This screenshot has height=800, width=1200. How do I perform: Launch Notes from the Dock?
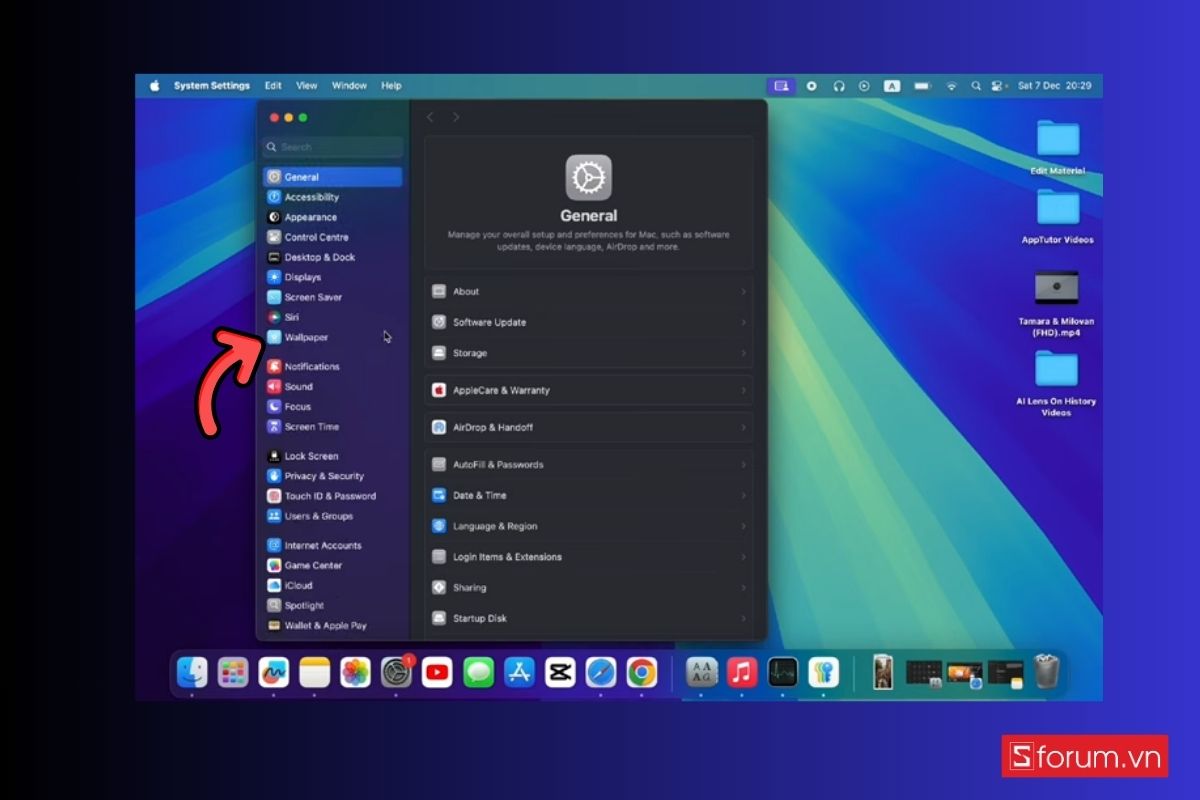[314, 672]
